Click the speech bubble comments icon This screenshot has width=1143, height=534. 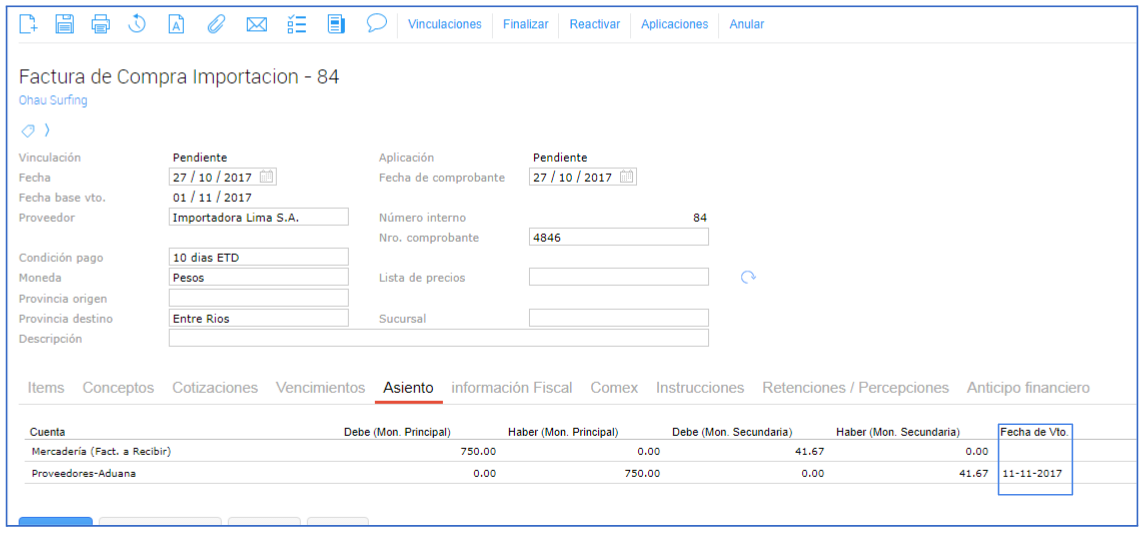click(376, 23)
